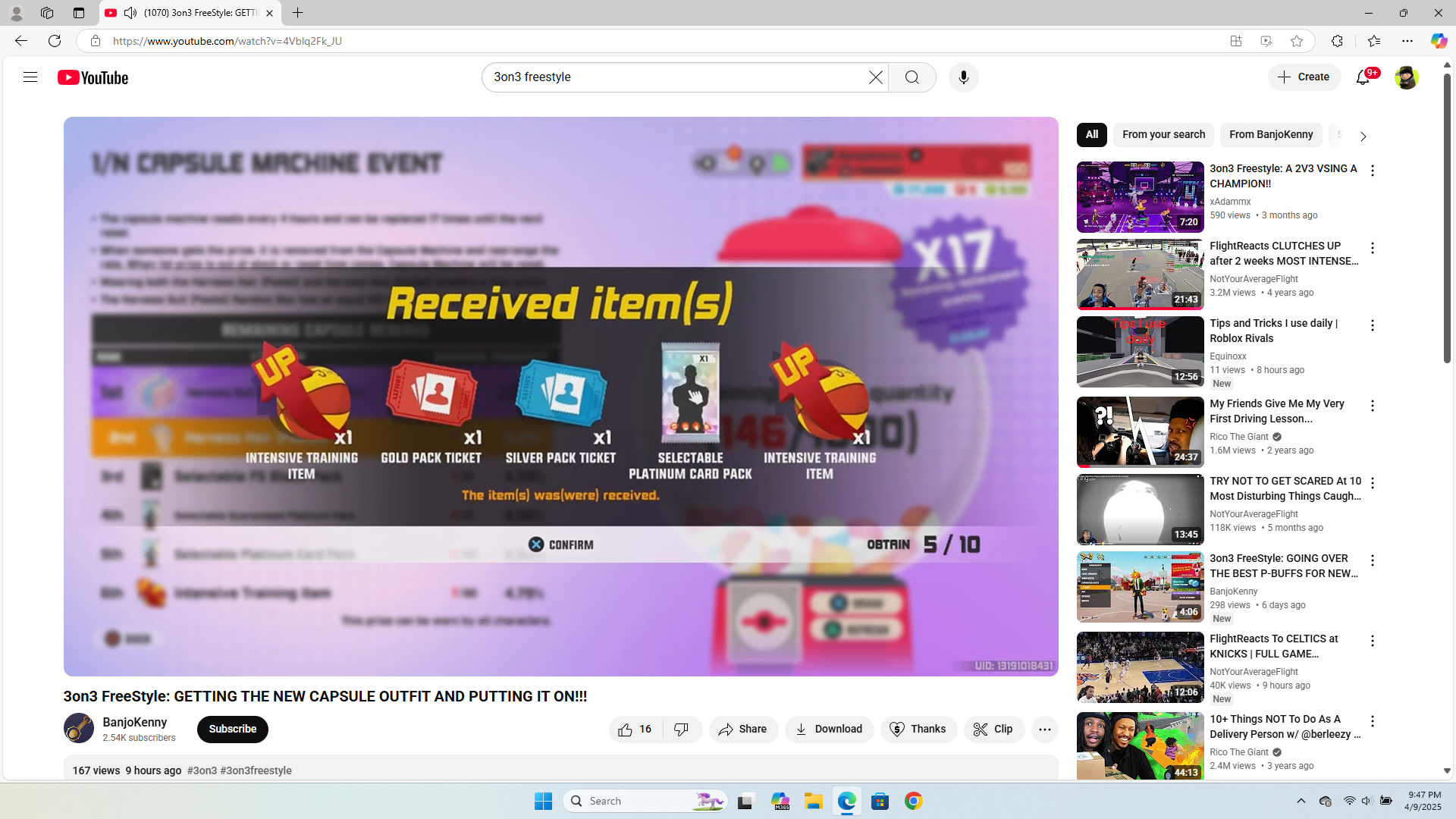
Task: Share this video
Action: pyautogui.click(x=743, y=730)
